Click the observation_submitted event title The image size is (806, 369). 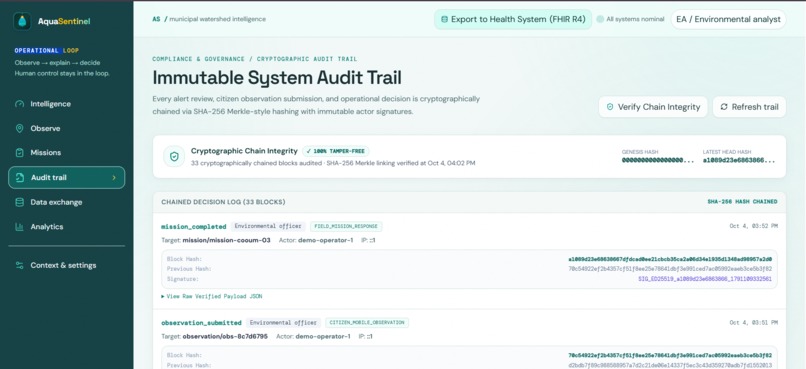tap(201, 323)
